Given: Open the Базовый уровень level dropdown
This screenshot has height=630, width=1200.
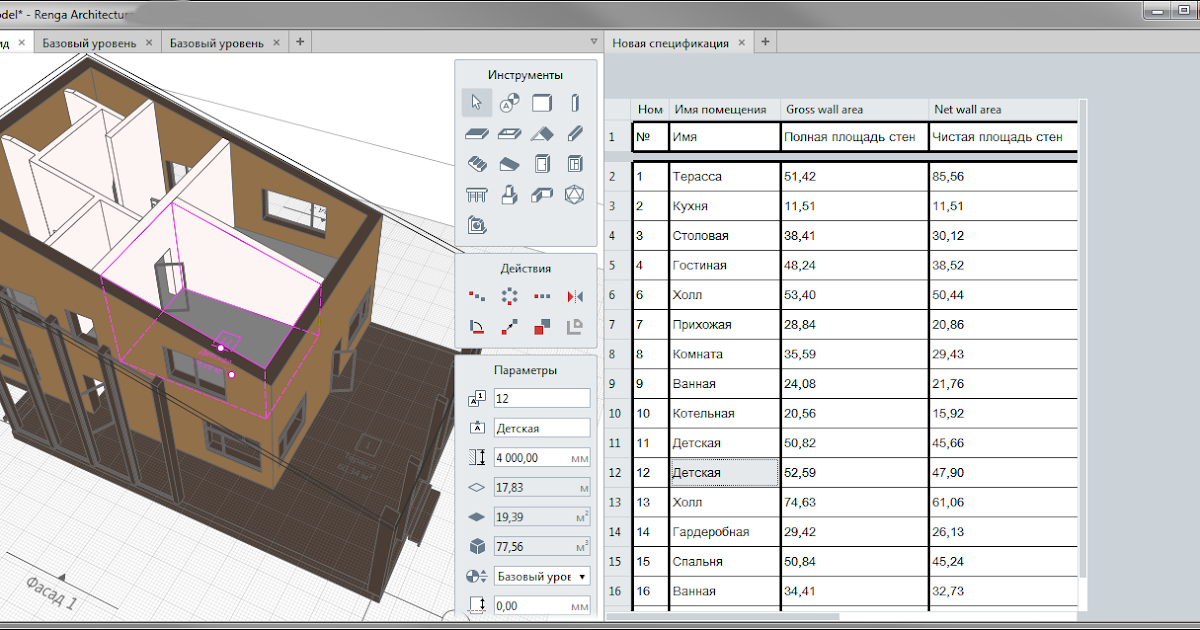Looking at the screenshot, I should pos(541,576).
